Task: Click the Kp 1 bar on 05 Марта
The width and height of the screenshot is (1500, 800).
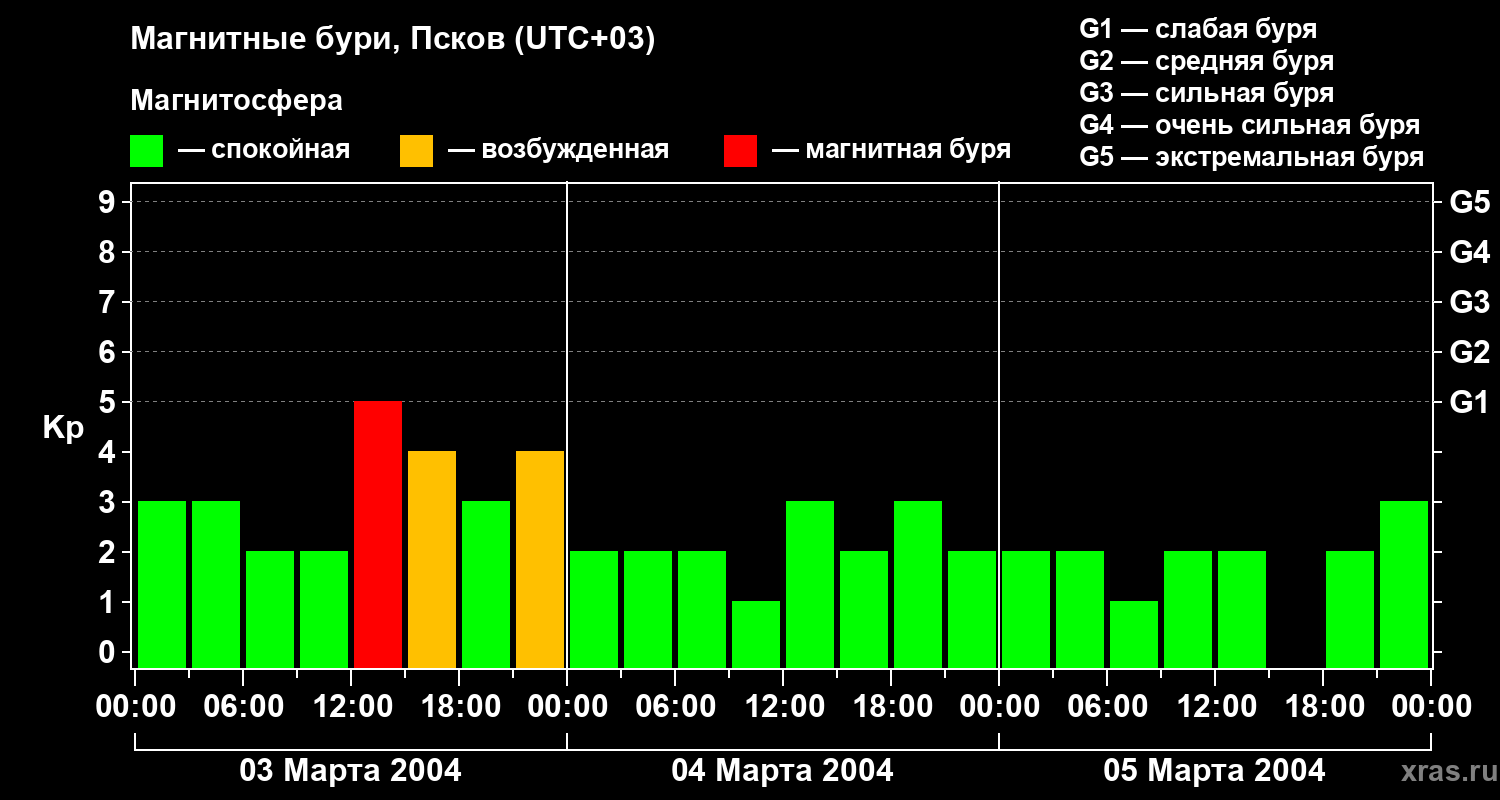Action: (1134, 634)
